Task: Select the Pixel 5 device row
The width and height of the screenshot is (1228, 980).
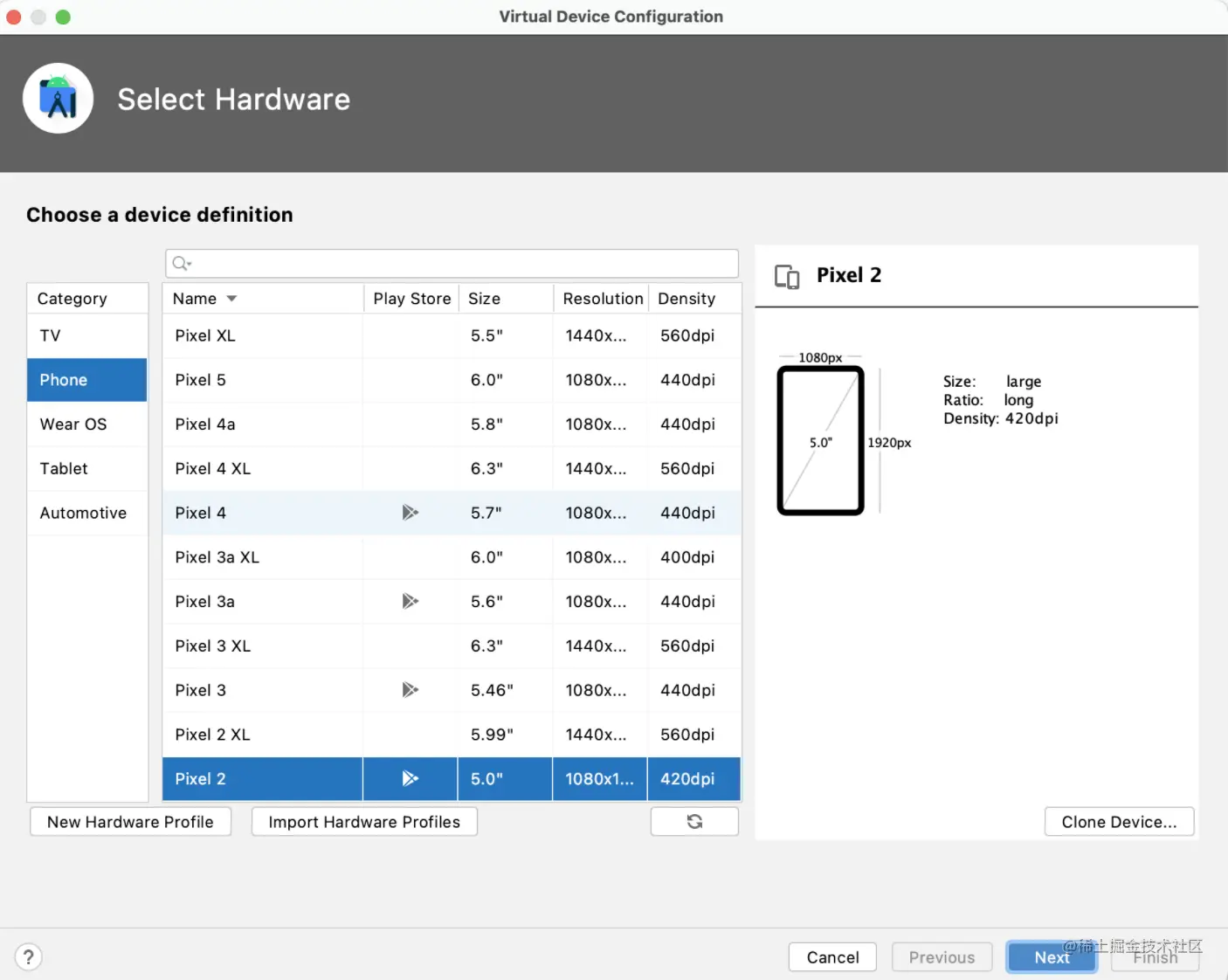Action: coord(452,380)
